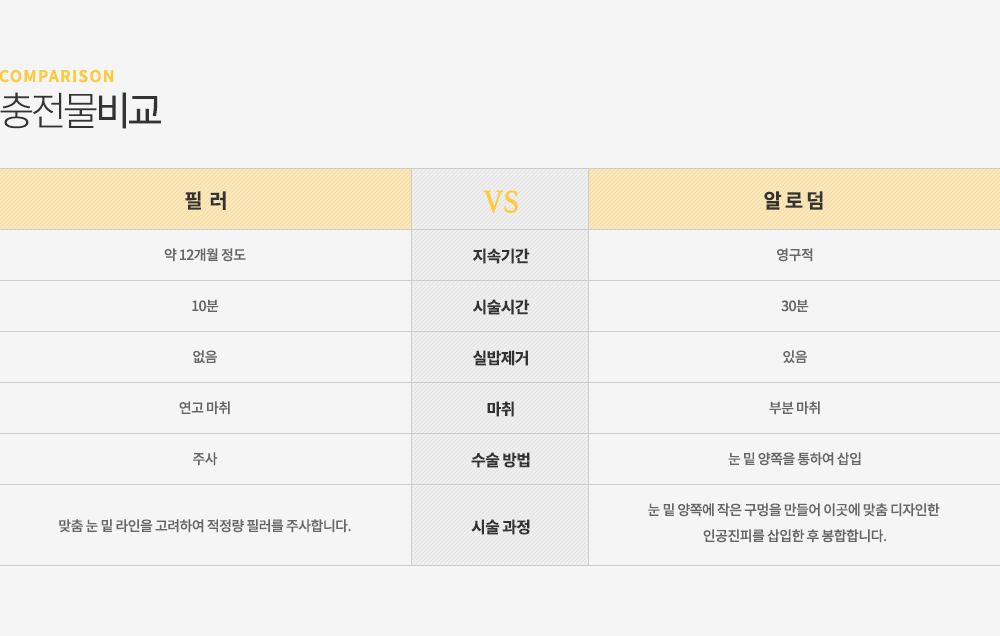Click the 지속기간 row label

point(500,256)
